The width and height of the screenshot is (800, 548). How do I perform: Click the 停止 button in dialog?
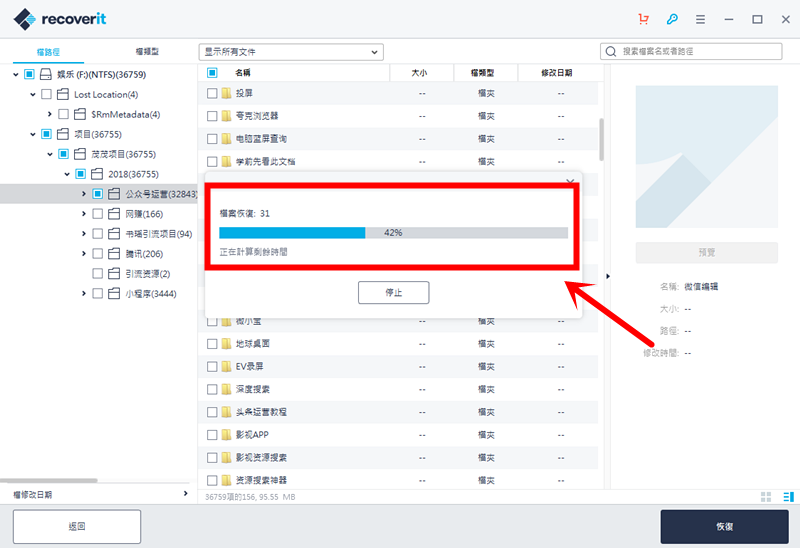[x=393, y=292]
